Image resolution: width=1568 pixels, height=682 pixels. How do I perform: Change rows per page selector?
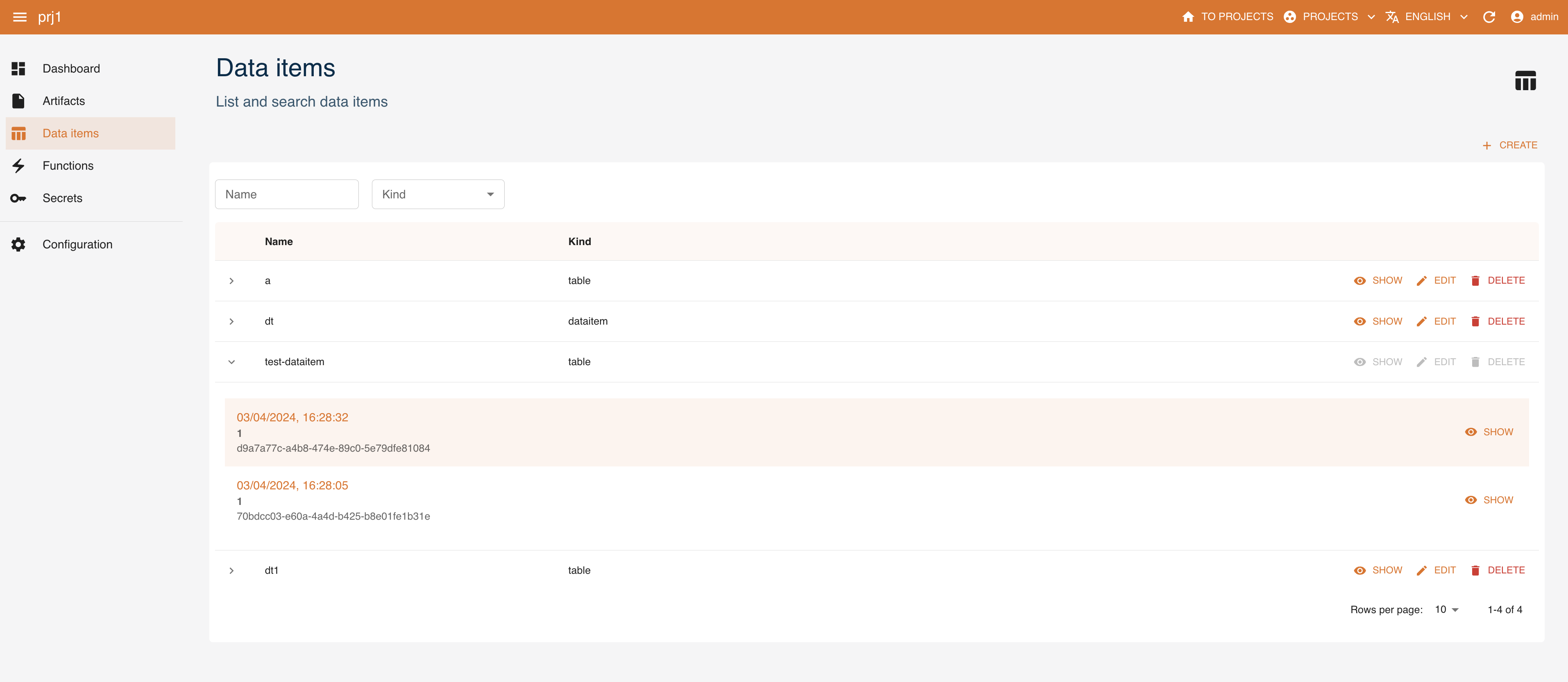pyautogui.click(x=1446, y=609)
